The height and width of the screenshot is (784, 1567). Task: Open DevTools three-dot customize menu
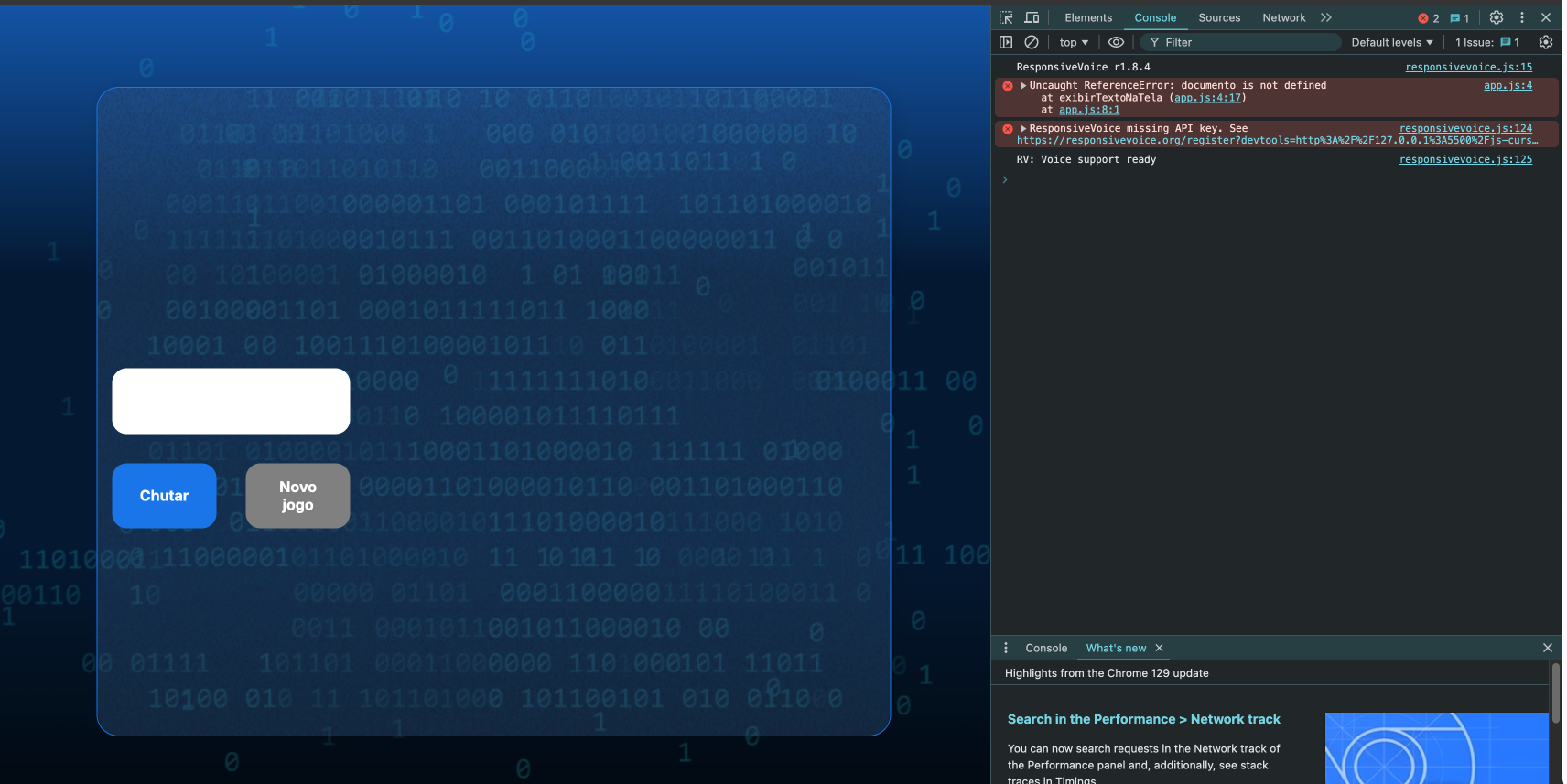1522,17
